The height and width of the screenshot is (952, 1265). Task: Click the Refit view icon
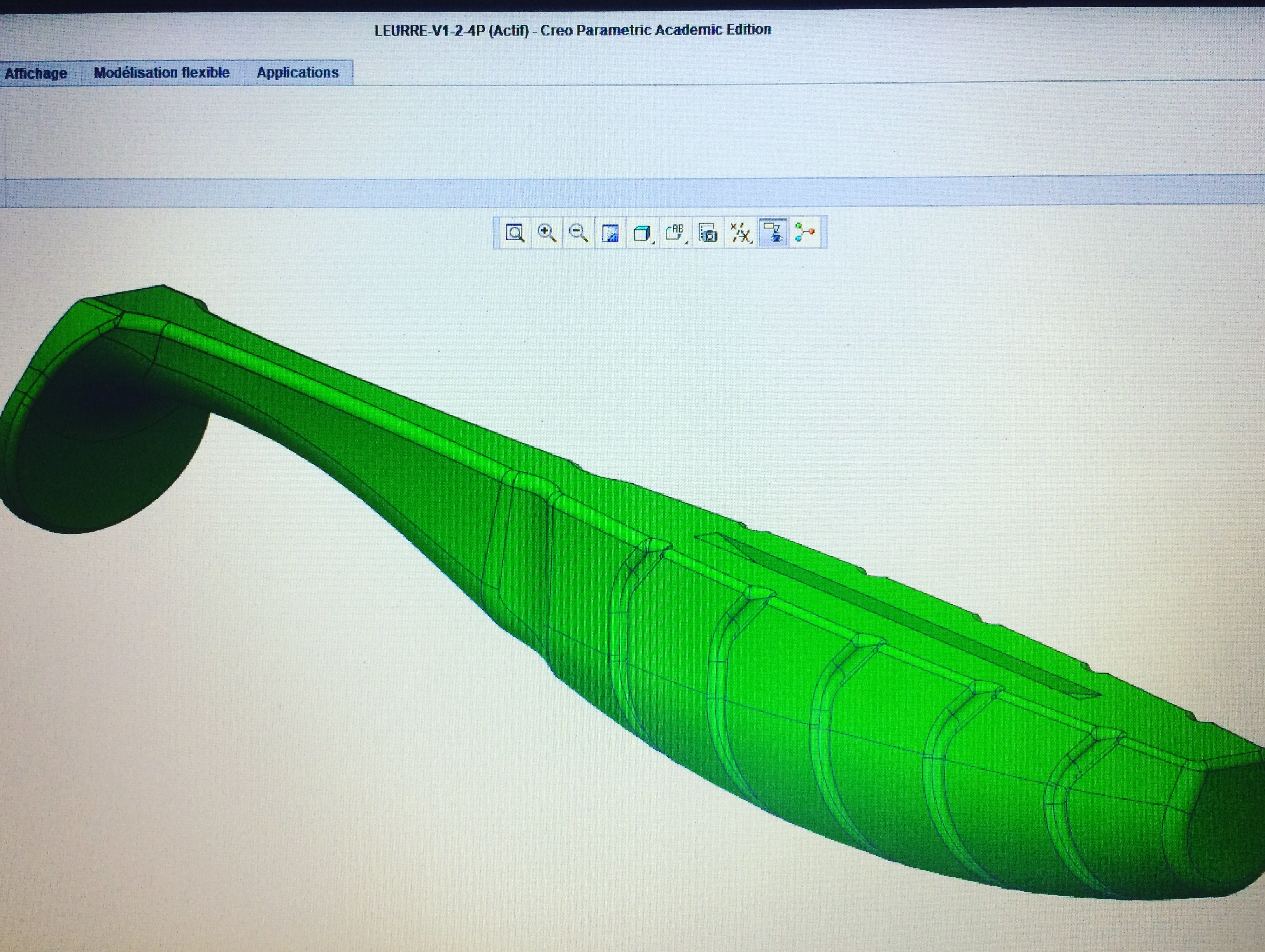coord(515,233)
